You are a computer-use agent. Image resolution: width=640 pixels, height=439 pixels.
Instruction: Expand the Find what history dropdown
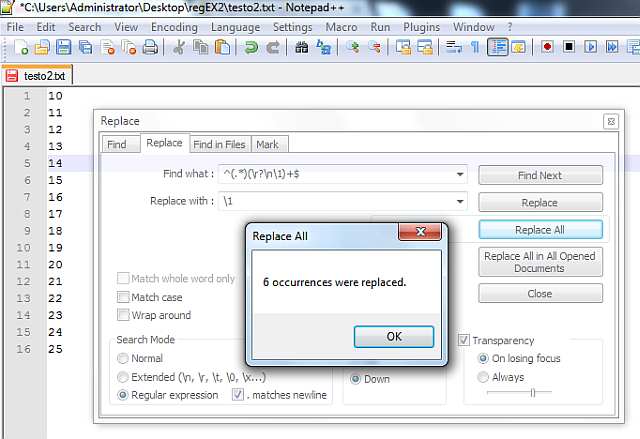tap(460, 174)
